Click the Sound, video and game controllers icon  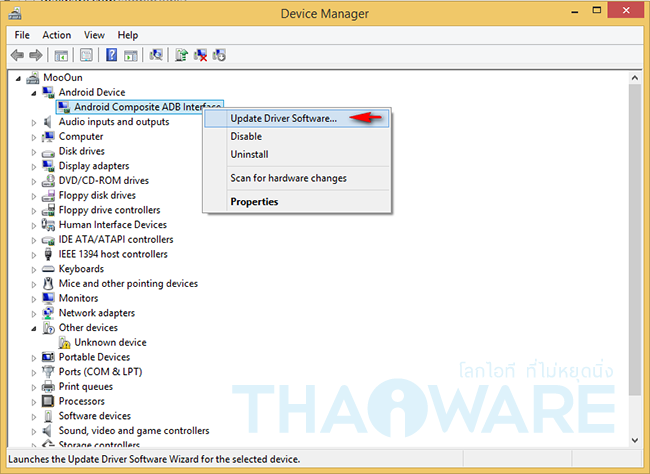48,430
